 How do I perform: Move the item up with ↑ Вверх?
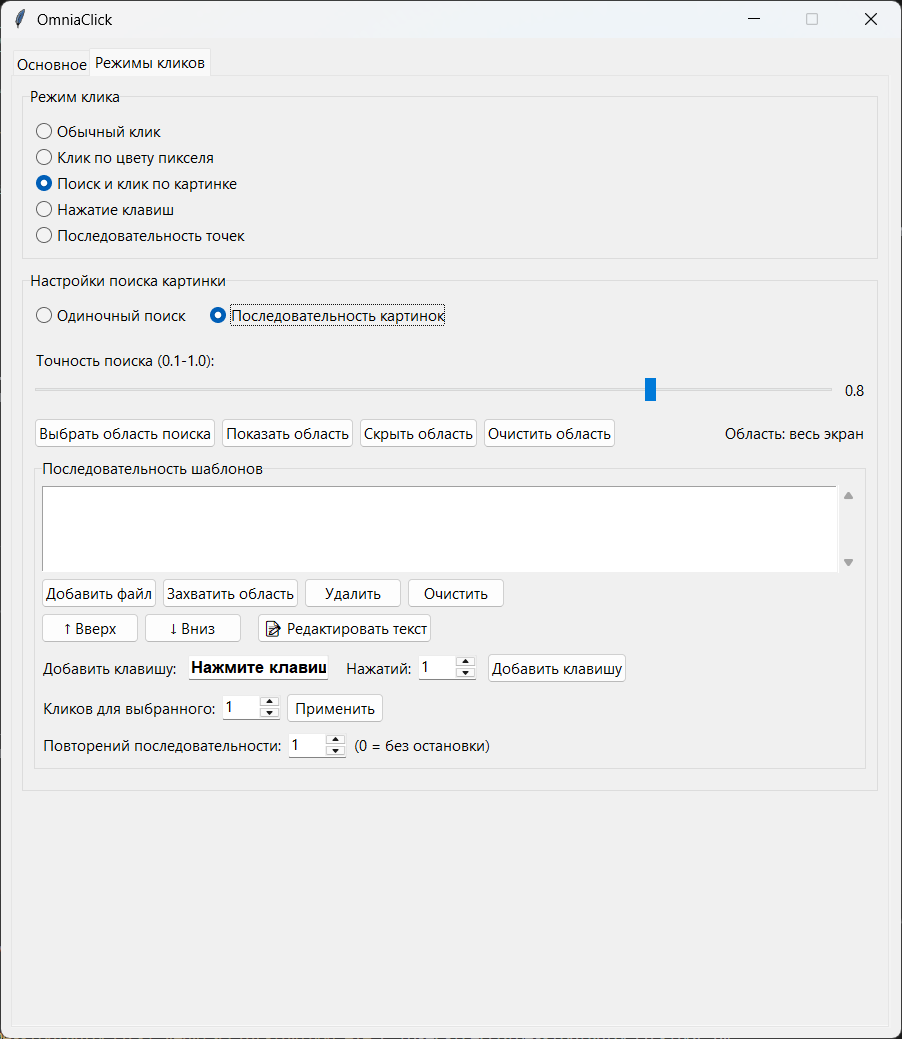click(x=89, y=628)
